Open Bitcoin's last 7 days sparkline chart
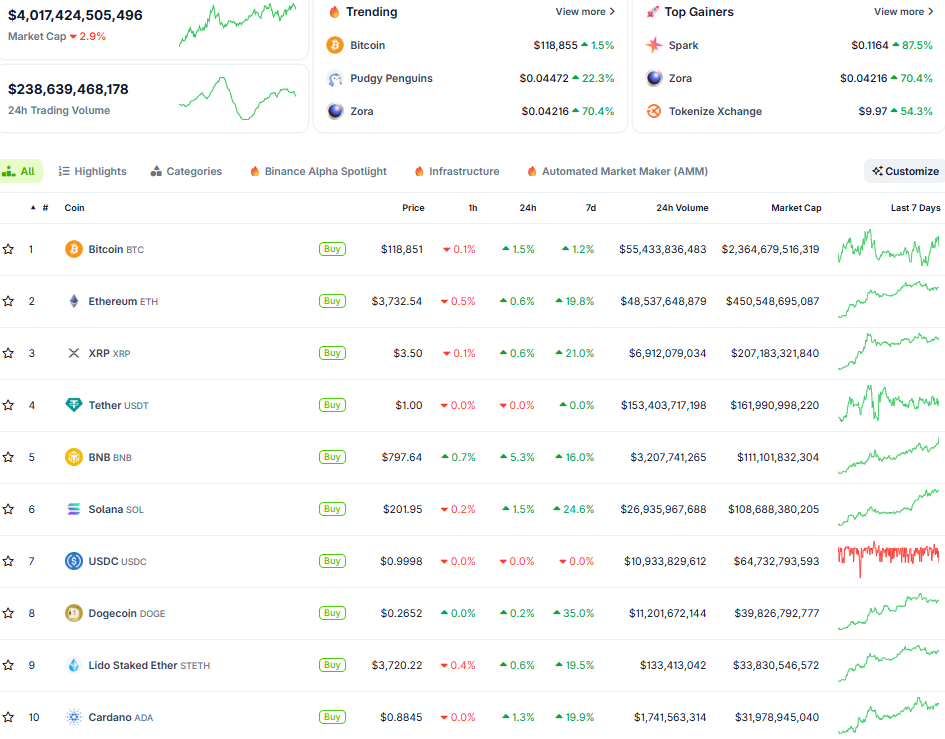 pos(888,248)
